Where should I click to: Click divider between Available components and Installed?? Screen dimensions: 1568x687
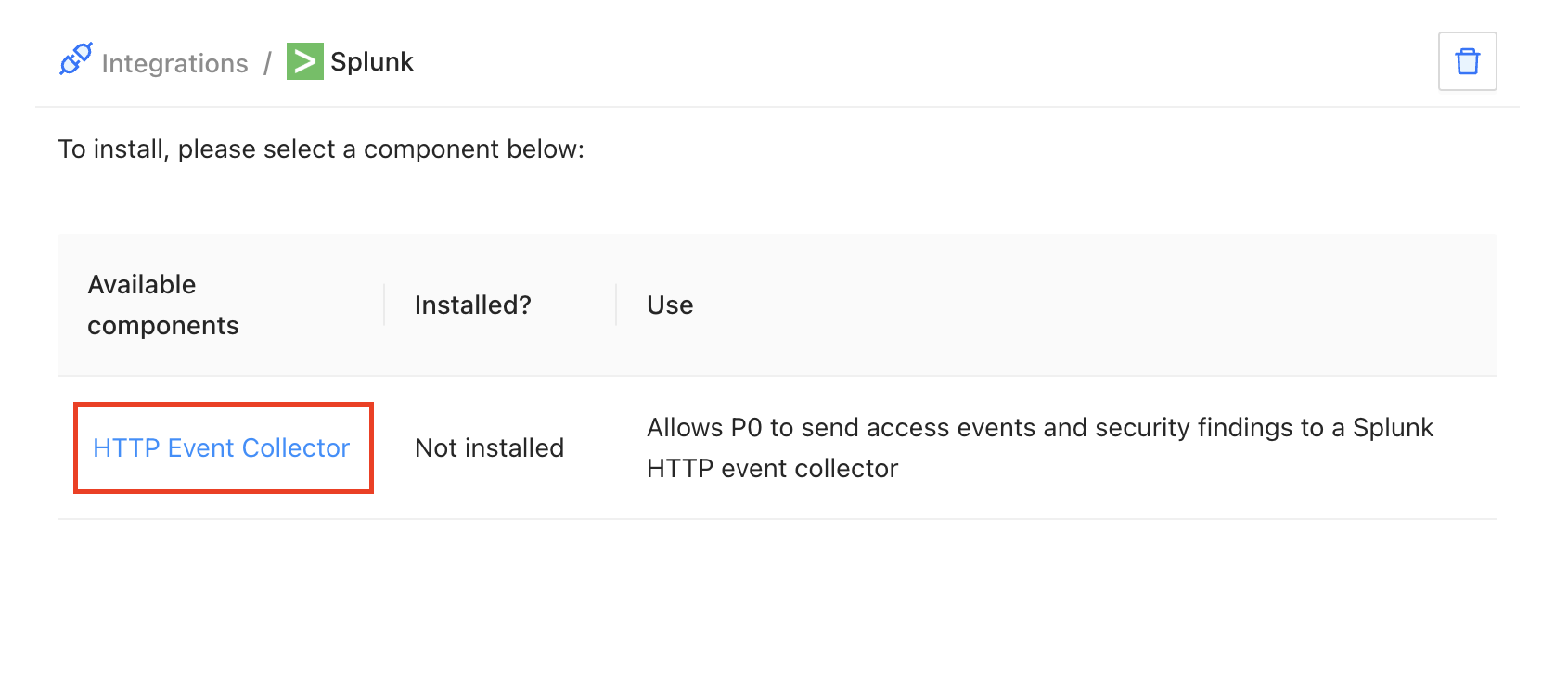pos(384,305)
